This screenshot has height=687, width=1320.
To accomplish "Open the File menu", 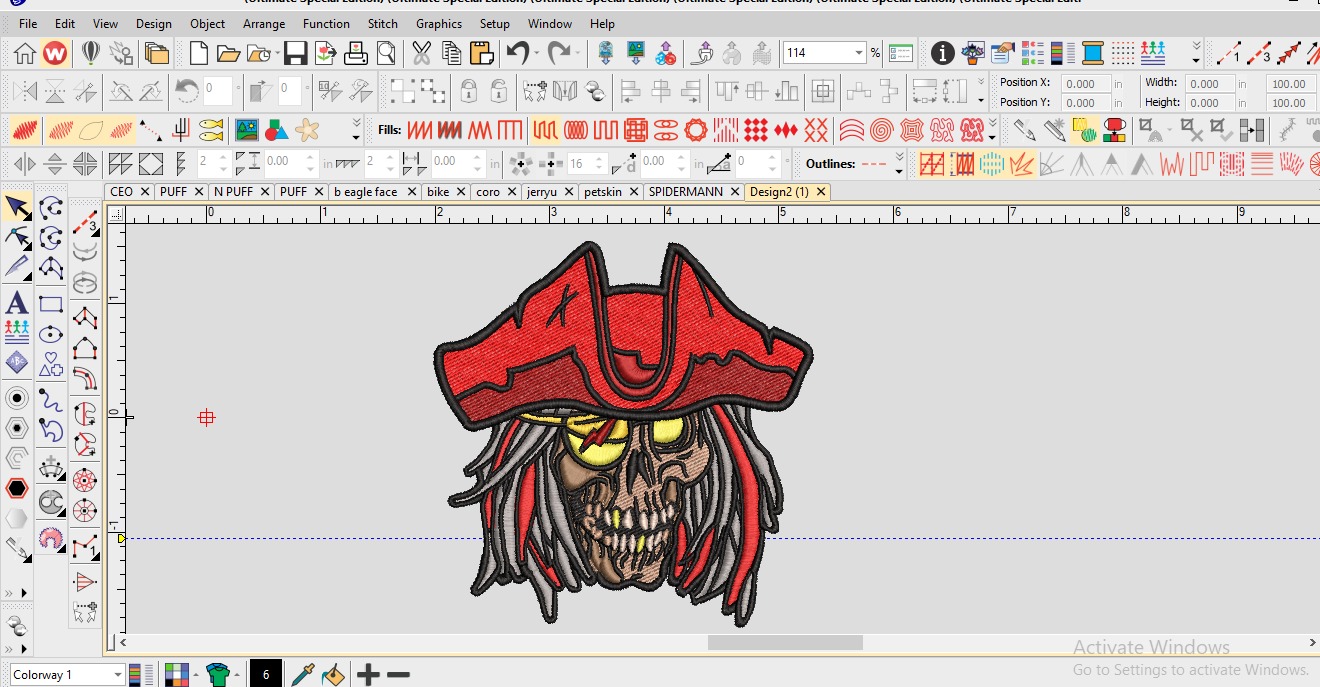I will [28, 23].
